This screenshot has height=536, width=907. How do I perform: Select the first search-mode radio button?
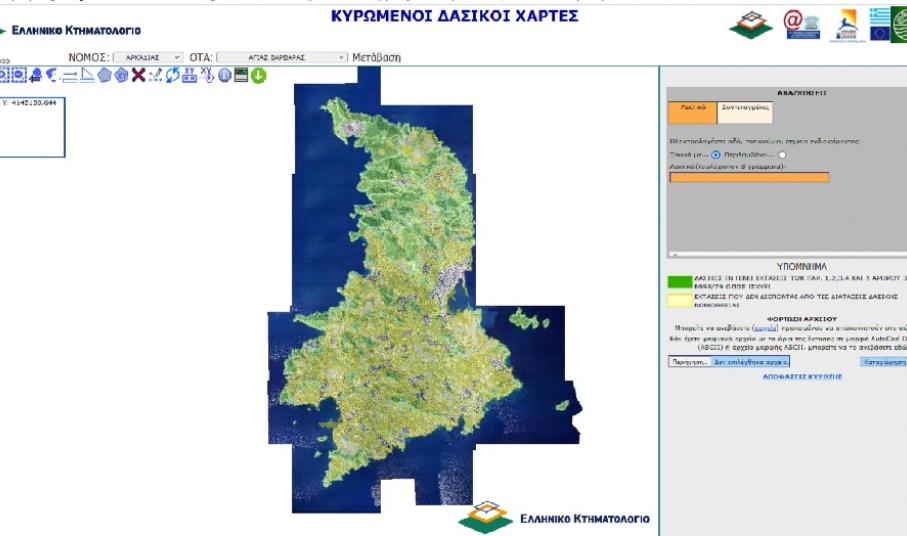pos(715,155)
